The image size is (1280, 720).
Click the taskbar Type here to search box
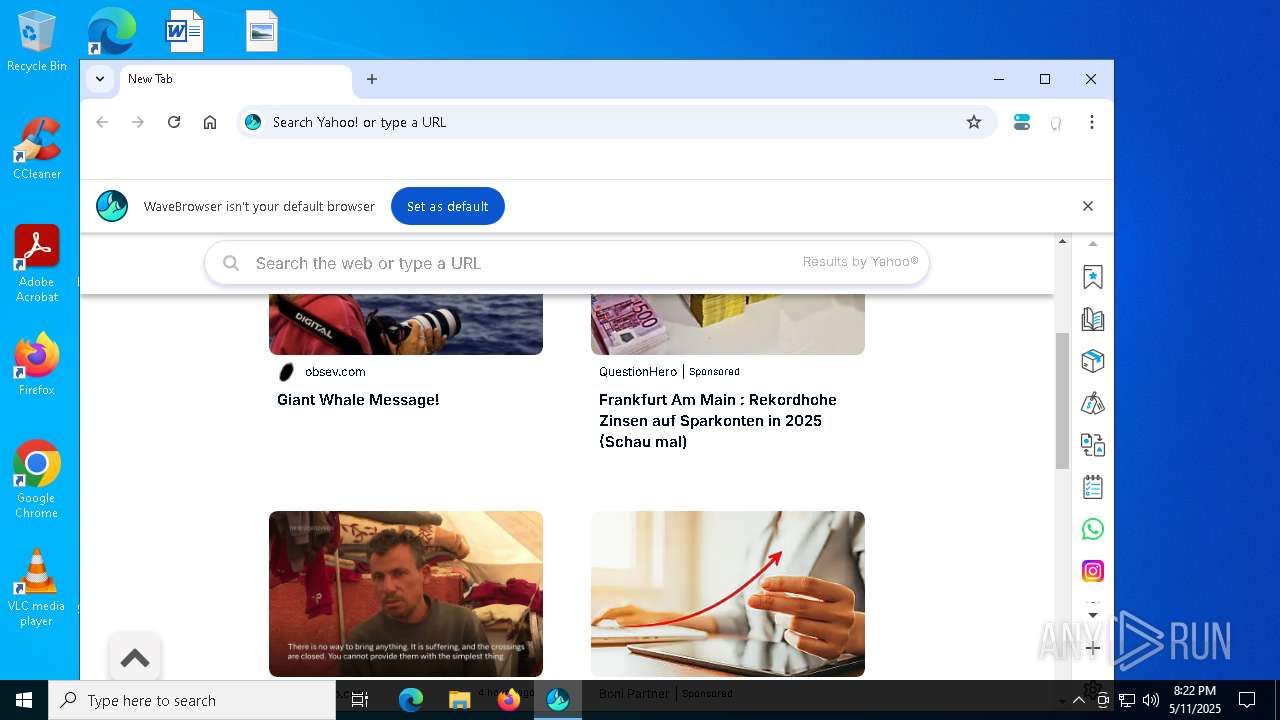192,700
